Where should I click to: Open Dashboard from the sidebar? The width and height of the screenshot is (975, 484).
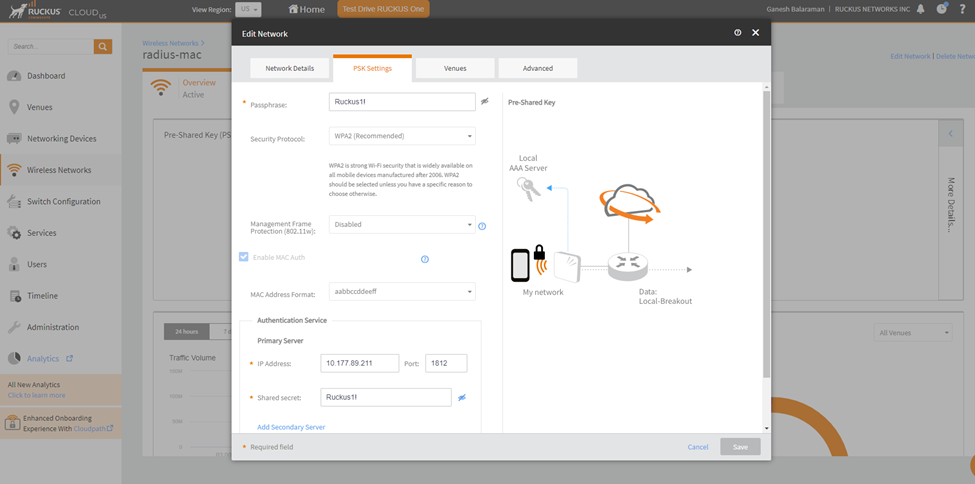pyautogui.click(x=46, y=76)
